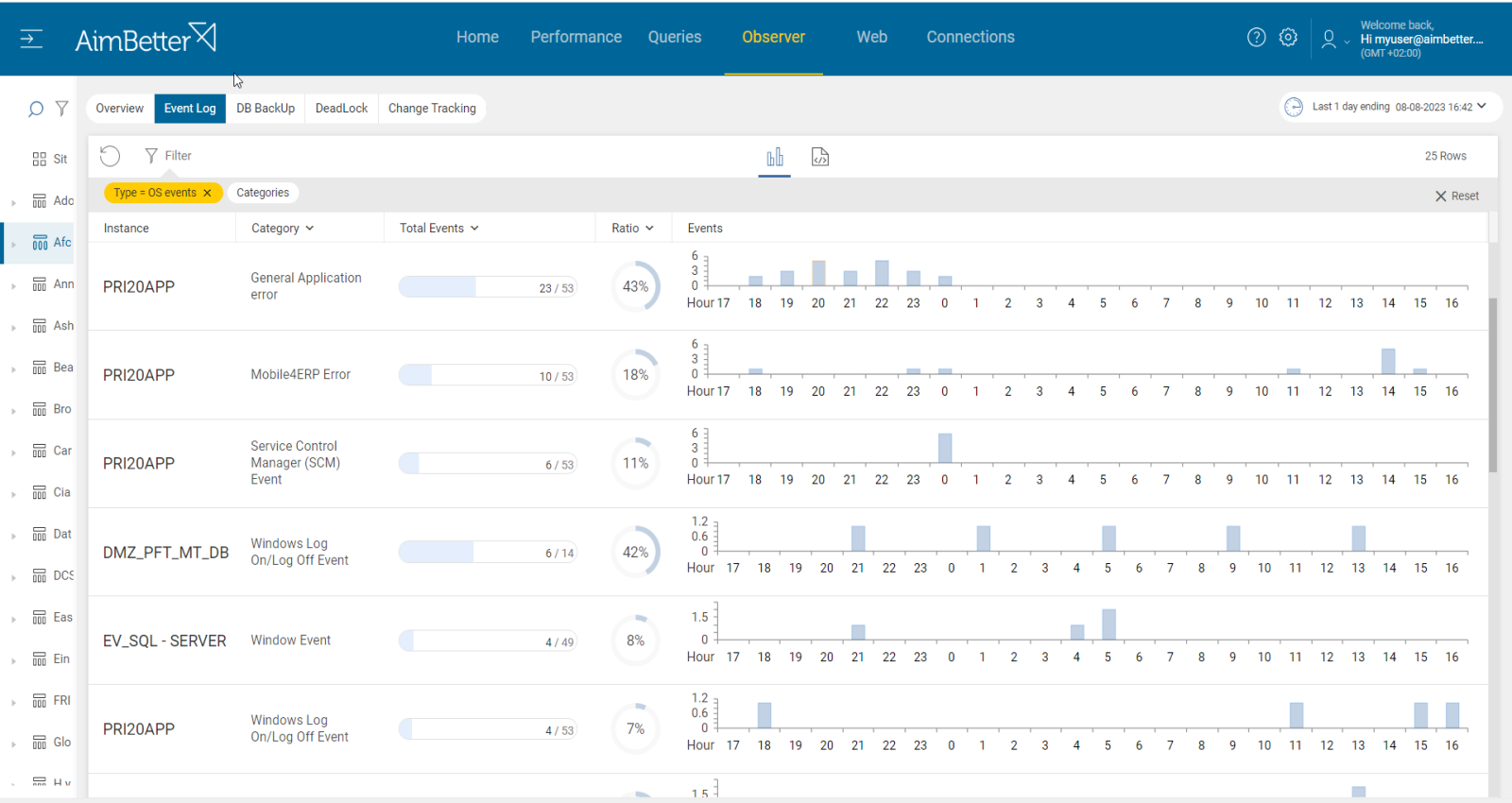Click the 23 / 53 total events bar
Screen dimensions: 1512x803
point(488,287)
